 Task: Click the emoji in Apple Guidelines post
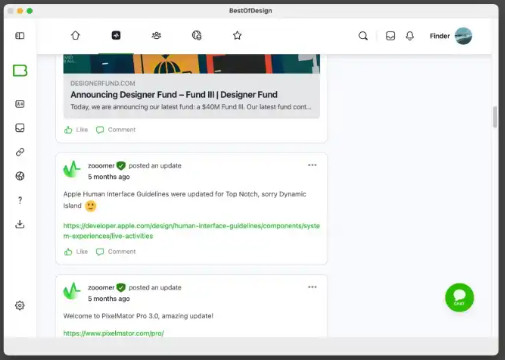91,206
